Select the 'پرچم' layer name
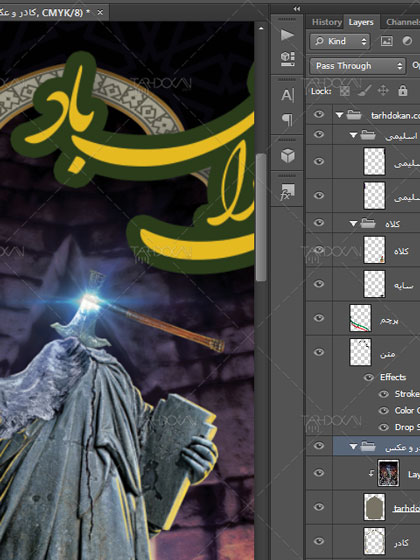This screenshot has width=420, height=560. (389, 320)
